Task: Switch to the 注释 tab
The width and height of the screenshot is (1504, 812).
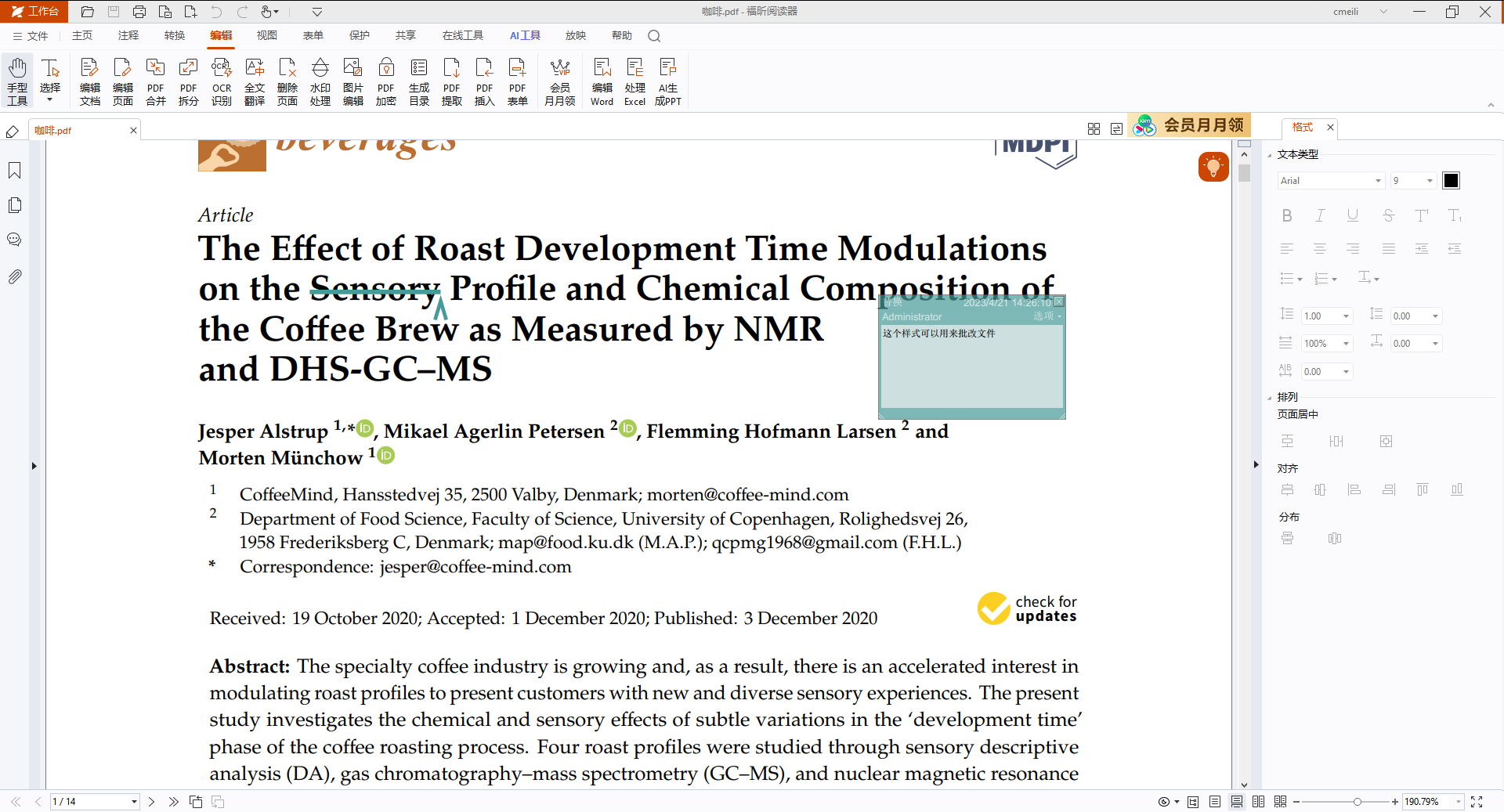Action: tap(128, 36)
